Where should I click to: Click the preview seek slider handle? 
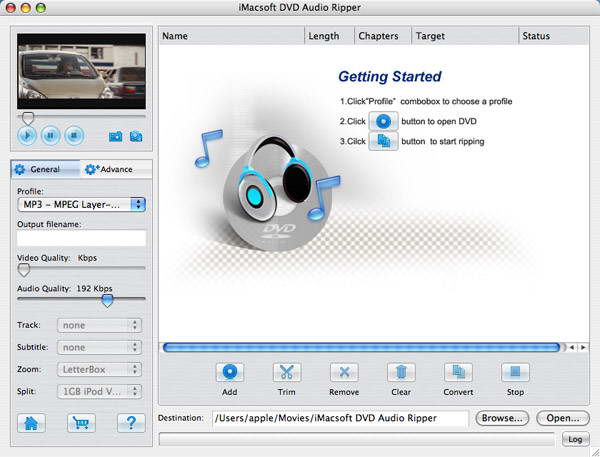pyautogui.click(x=28, y=118)
